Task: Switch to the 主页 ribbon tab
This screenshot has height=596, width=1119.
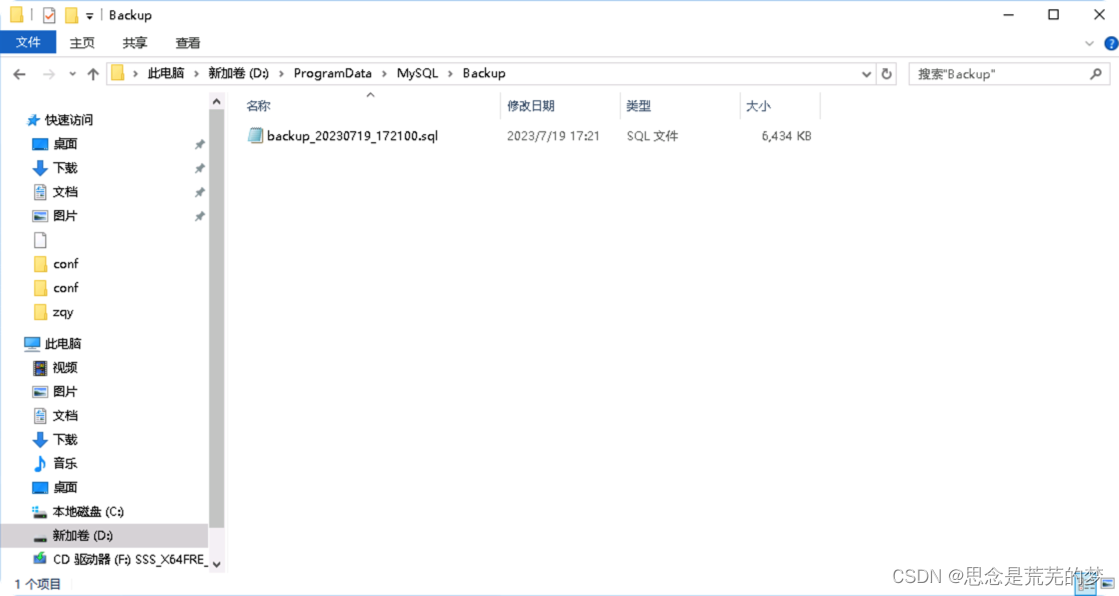Action: pos(82,43)
